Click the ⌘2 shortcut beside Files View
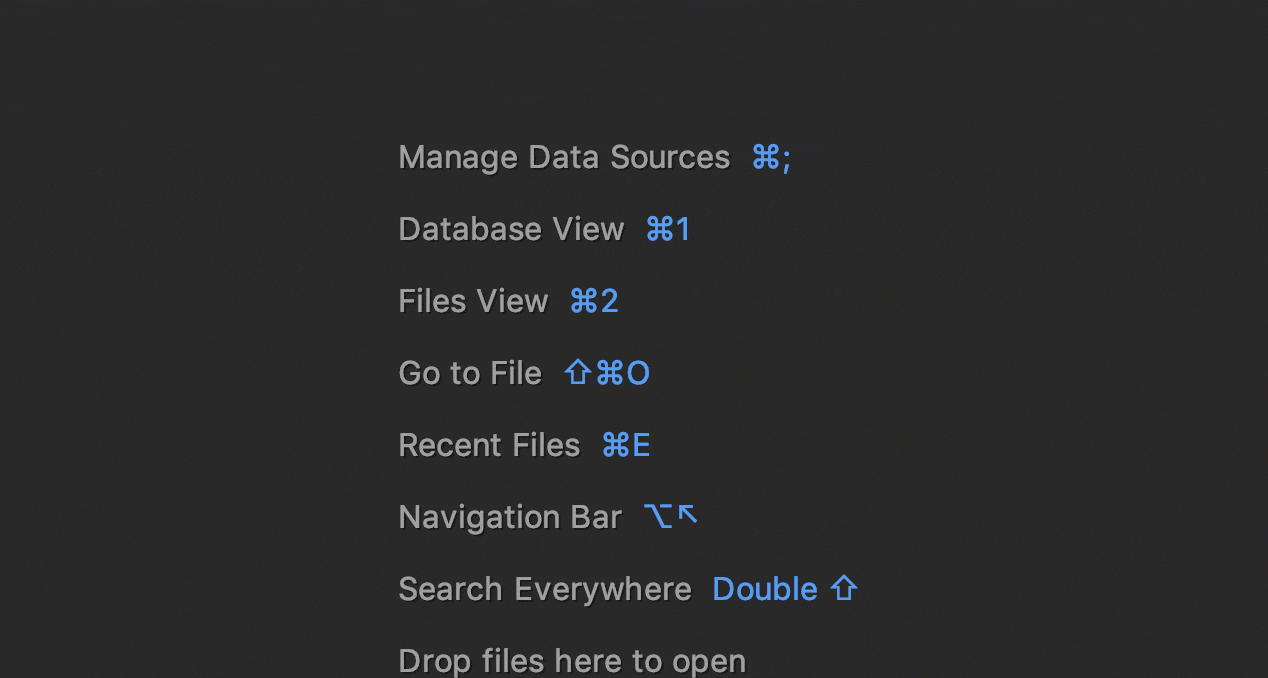1268x678 pixels. tap(594, 301)
